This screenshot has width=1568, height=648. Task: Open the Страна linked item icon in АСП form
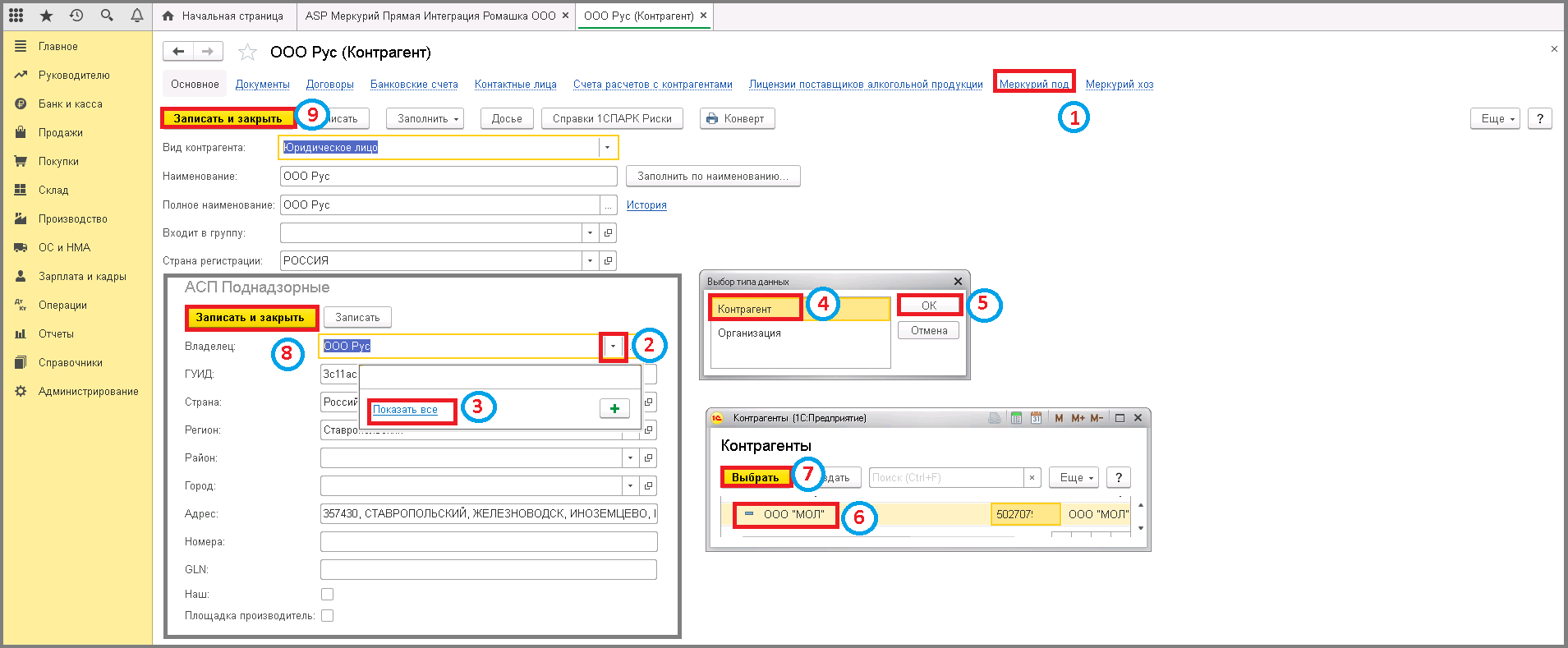pos(649,402)
